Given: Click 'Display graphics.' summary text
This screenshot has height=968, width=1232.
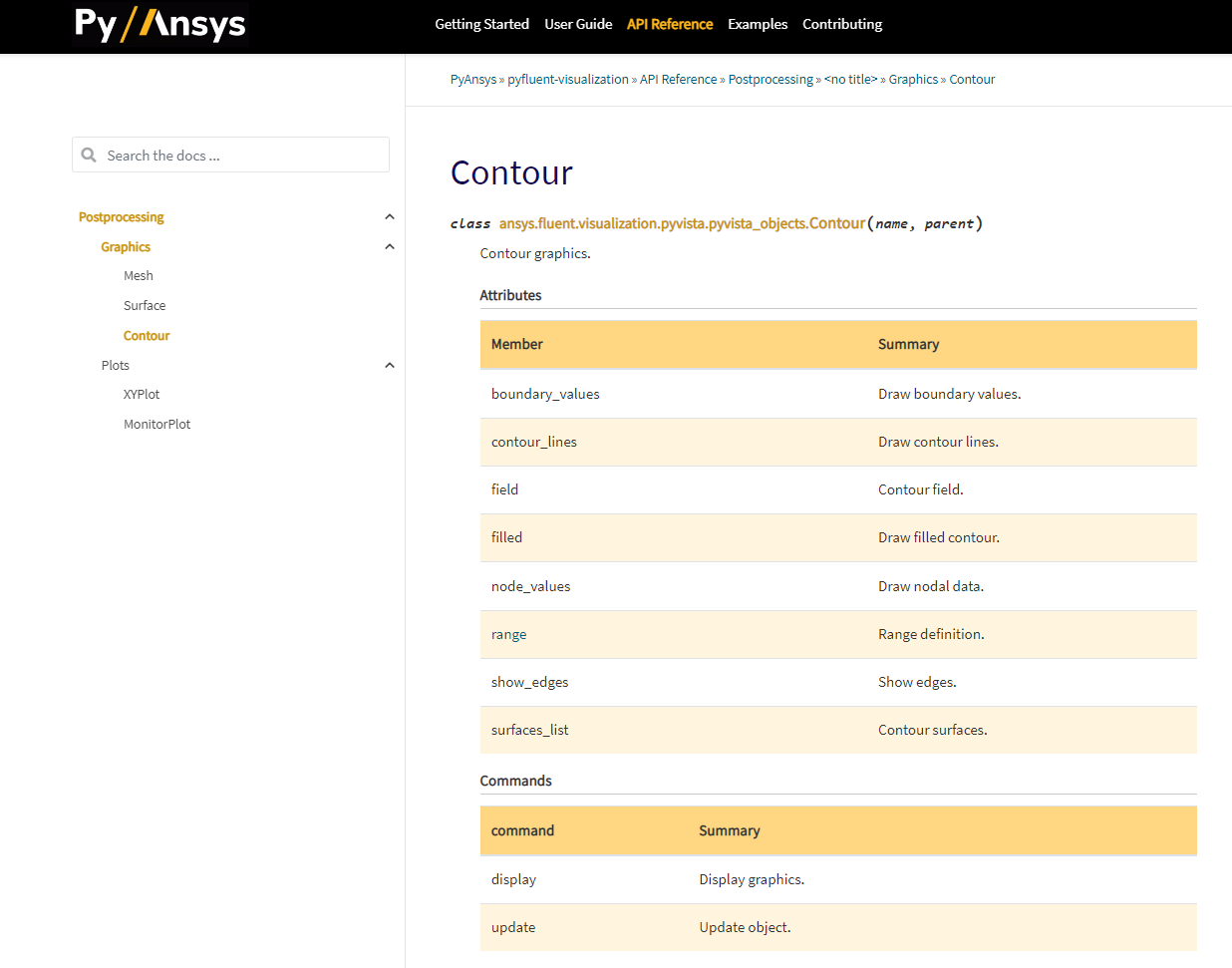Looking at the screenshot, I should click(x=752, y=880).
